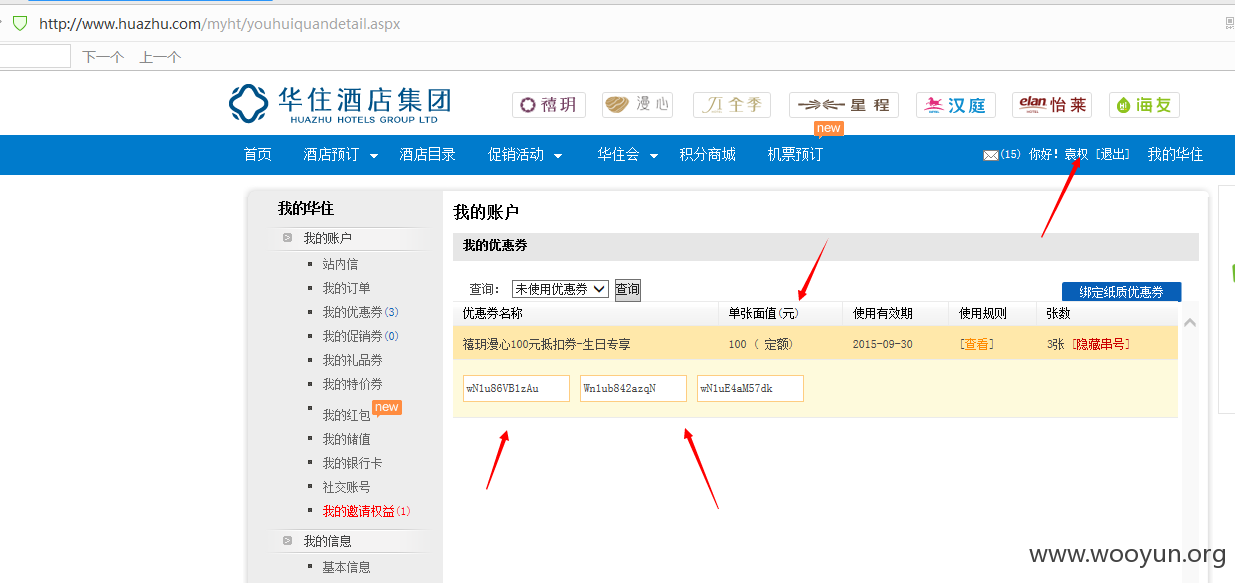Click coupon code field Wn1ub842azqN
1235x583 pixels.
[633, 388]
